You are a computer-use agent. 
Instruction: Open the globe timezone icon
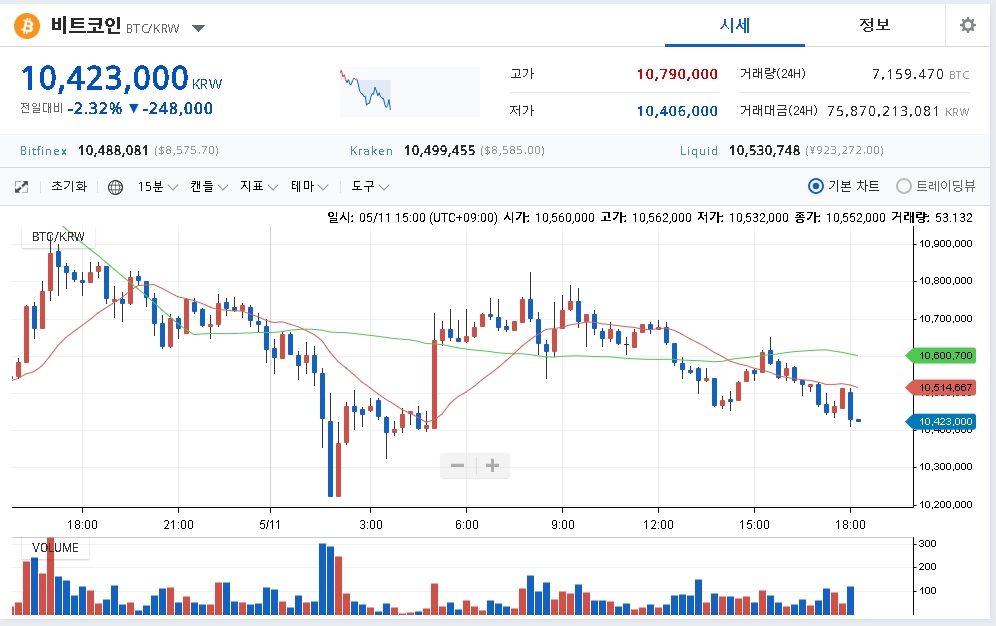[x=115, y=187]
